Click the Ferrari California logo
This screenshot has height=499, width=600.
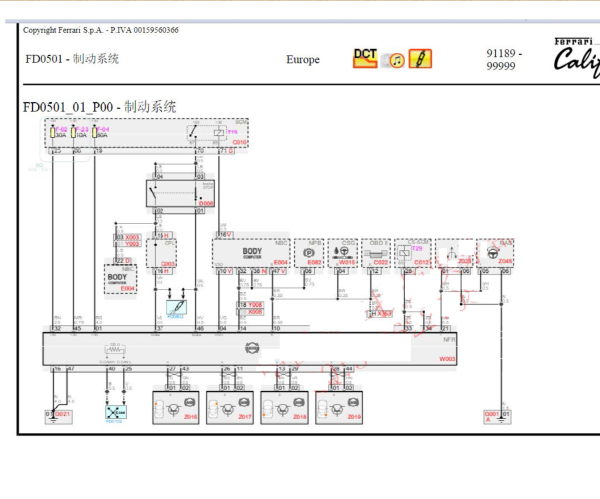pos(577,57)
